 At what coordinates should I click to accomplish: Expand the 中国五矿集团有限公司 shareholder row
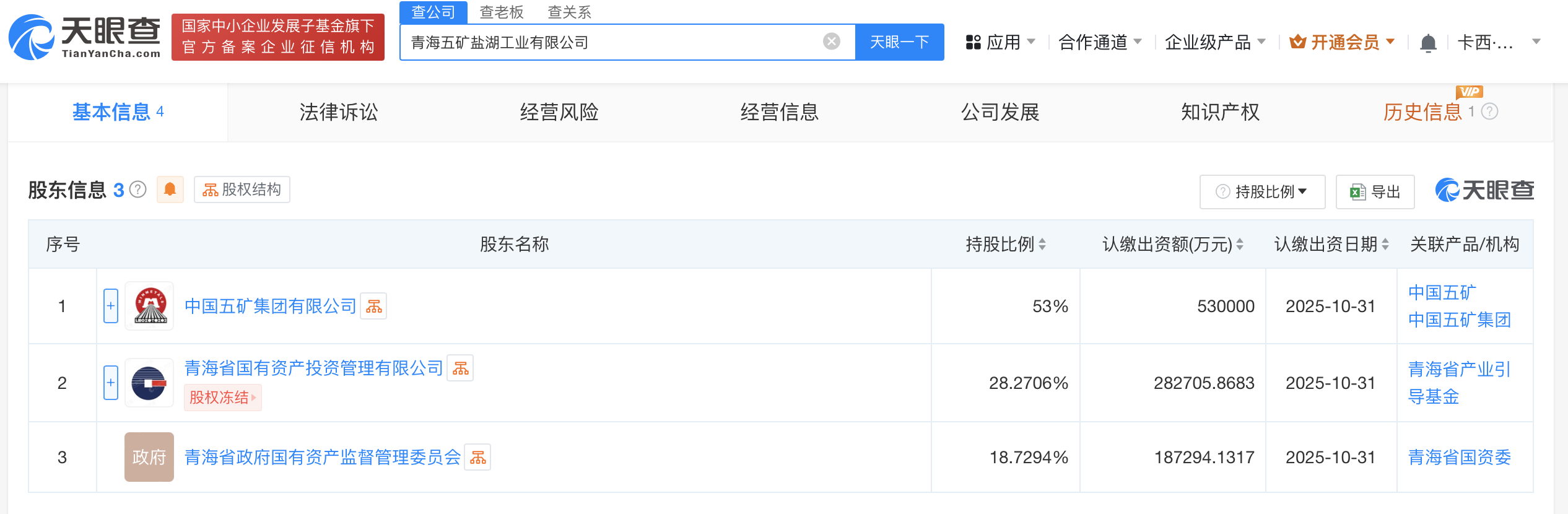pyautogui.click(x=111, y=306)
